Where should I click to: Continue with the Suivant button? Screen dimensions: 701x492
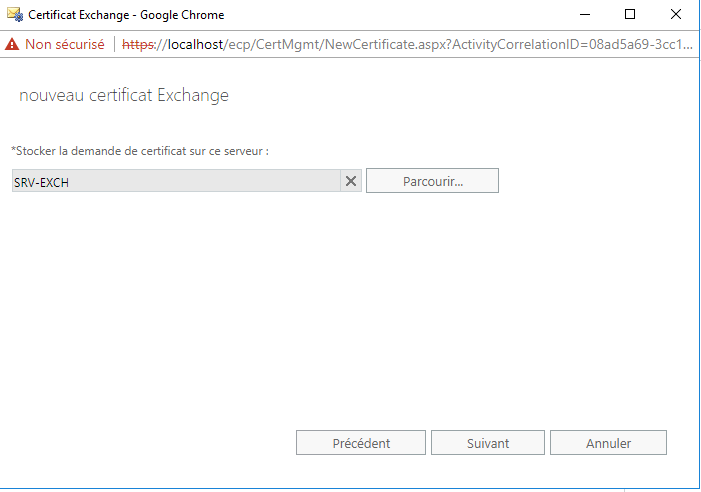(x=488, y=443)
